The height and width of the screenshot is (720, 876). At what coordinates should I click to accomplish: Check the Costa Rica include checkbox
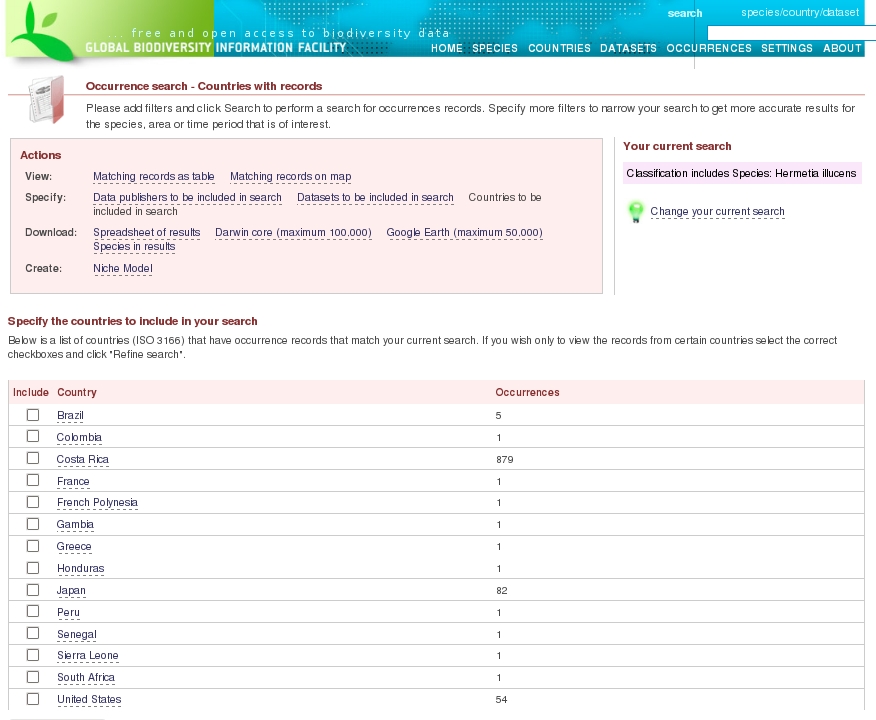[33, 459]
